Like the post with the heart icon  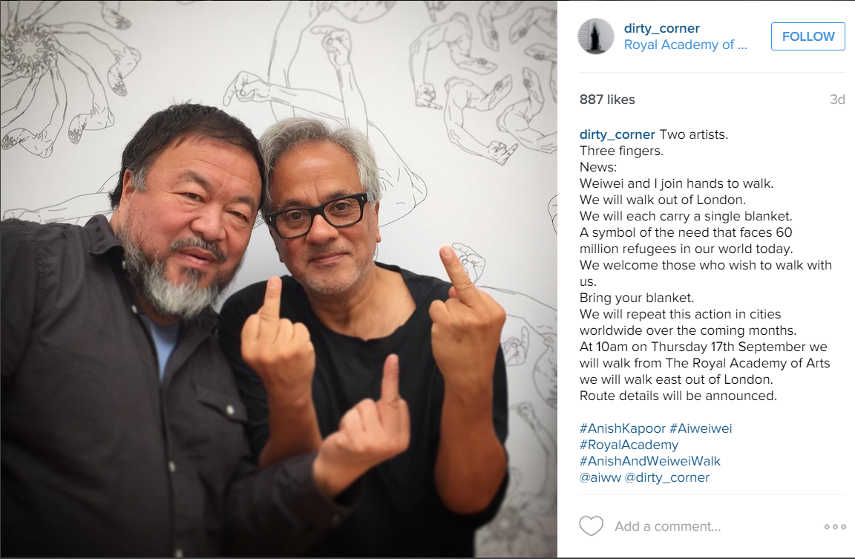[x=591, y=526]
